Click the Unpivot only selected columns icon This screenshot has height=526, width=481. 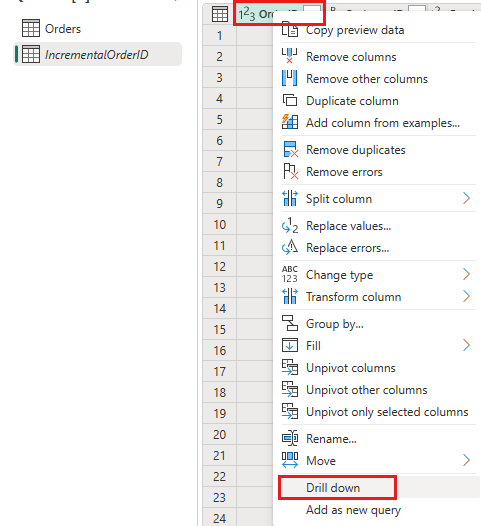point(289,412)
